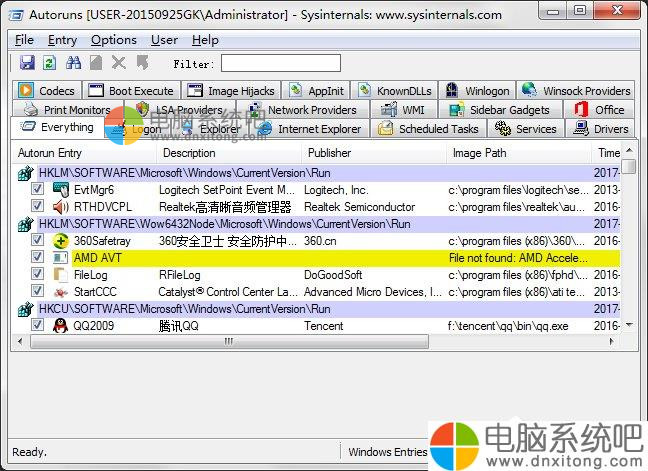
Task: Uncheck the EvtMgr6 autorun entry
Action: point(38,189)
